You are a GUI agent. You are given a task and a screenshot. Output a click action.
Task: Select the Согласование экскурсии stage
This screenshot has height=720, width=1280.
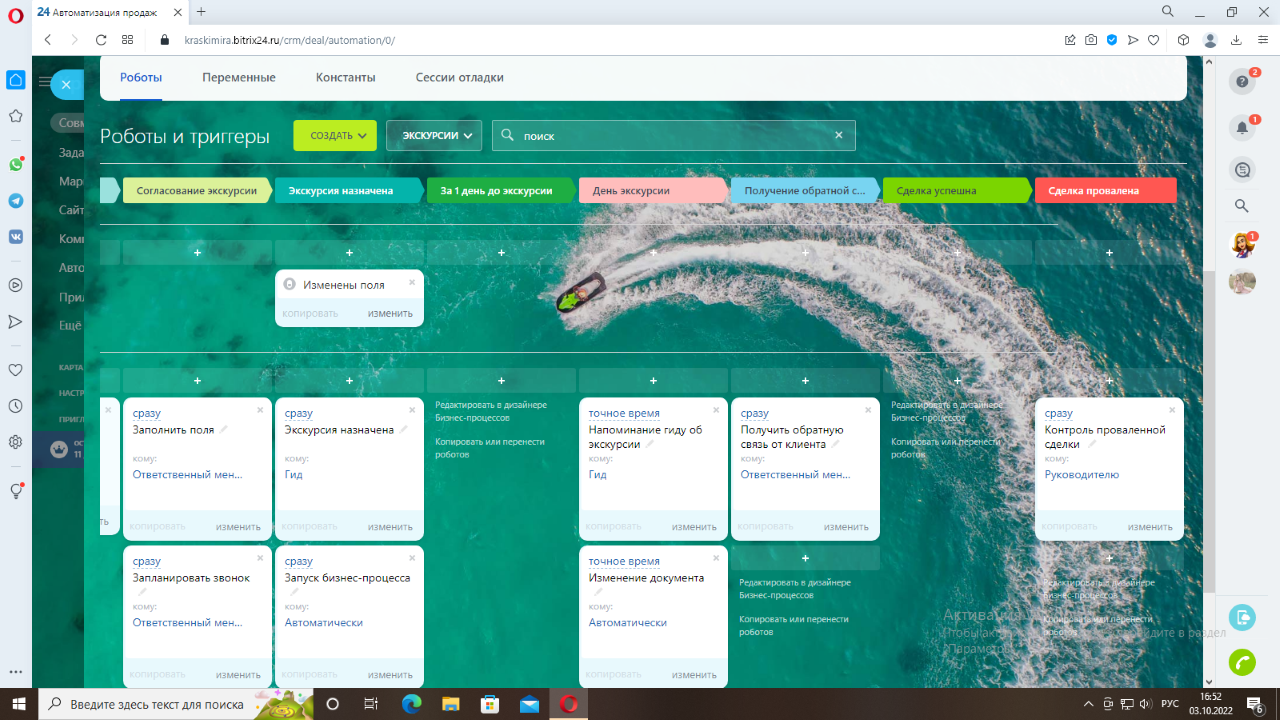(197, 190)
